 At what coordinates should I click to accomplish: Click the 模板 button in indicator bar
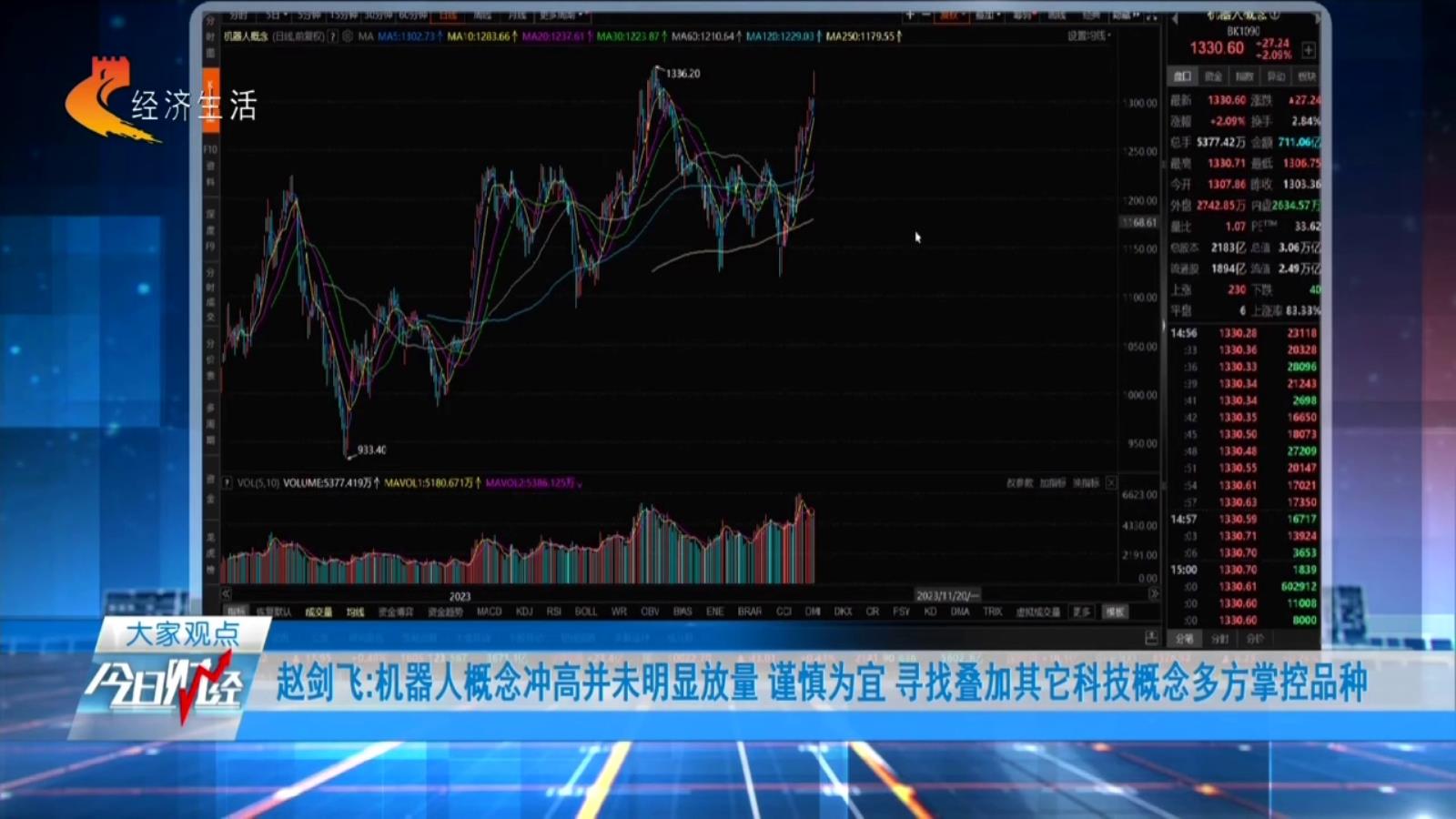[x=1115, y=612]
